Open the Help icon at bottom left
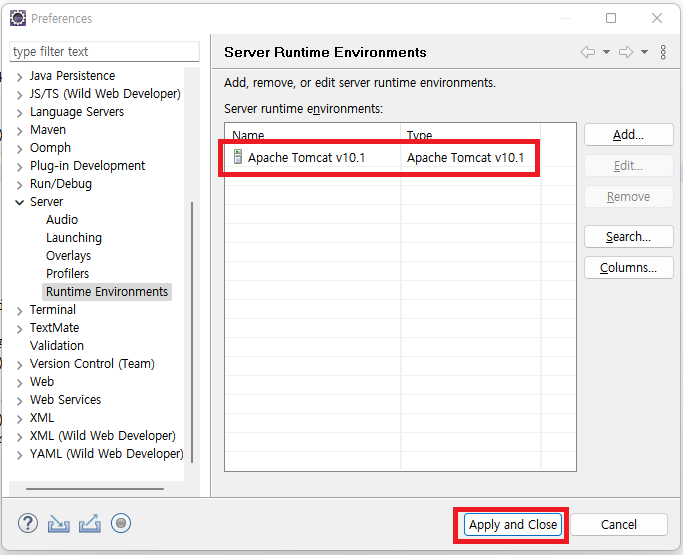 click(x=28, y=523)
